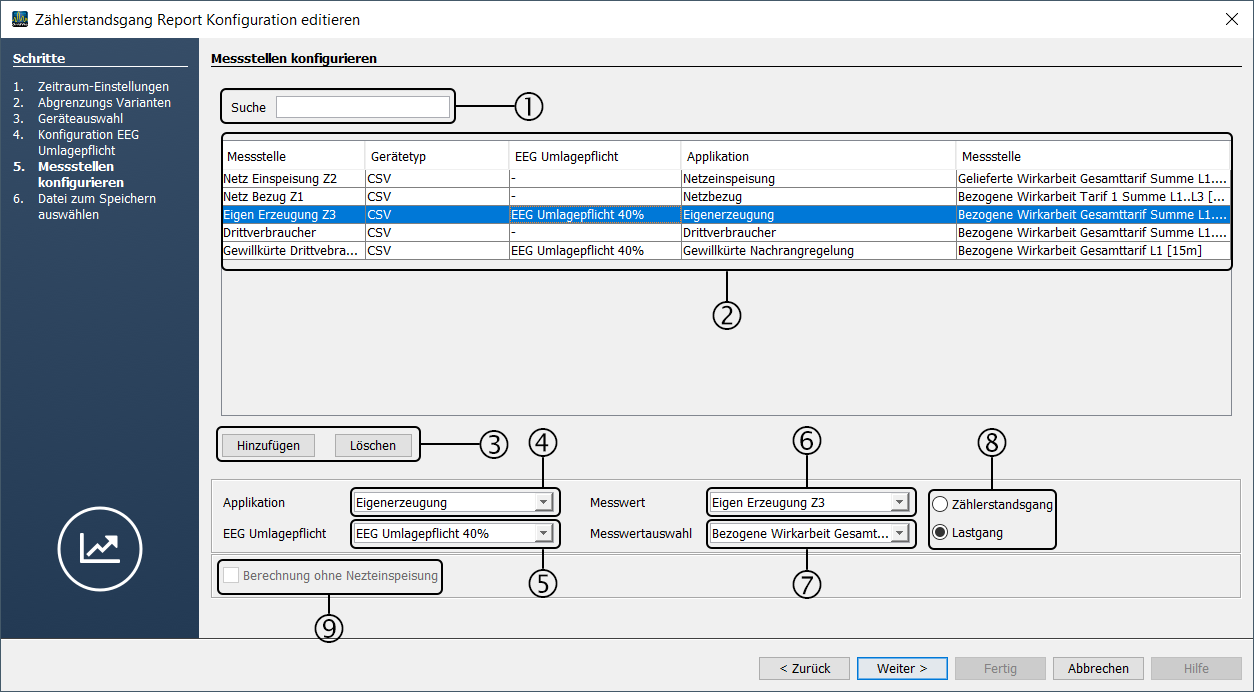Click the Hinzufügen button
Image resolution: width=1254 pixels, height=692 pixels.
coord(268,446)
